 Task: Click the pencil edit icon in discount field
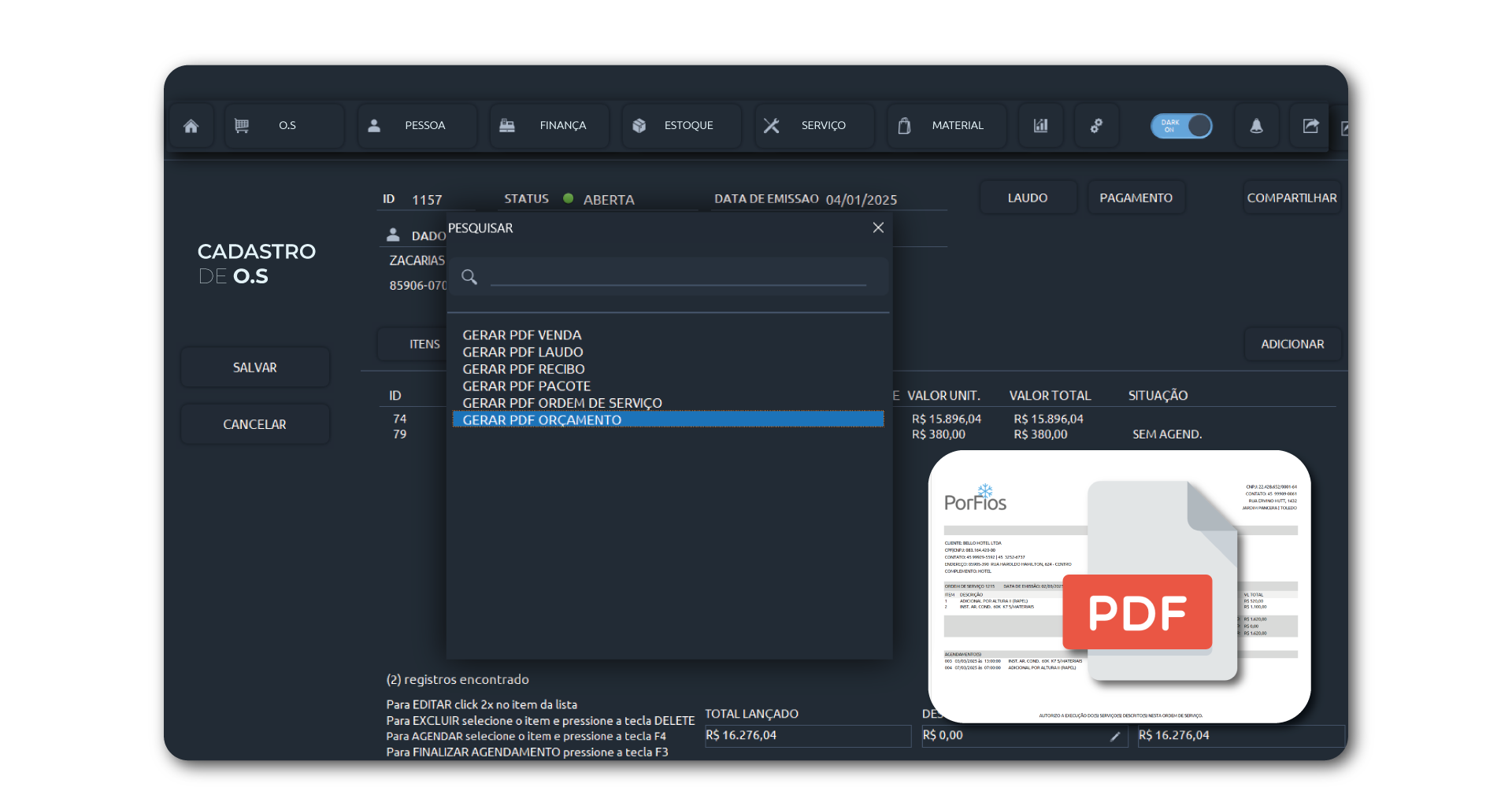point(1114,737)
